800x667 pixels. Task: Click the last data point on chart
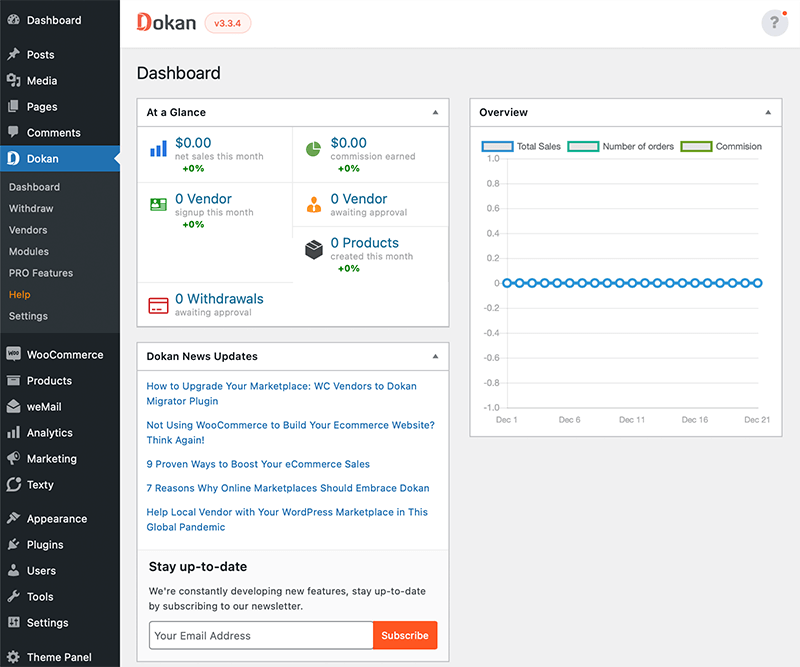758,283
